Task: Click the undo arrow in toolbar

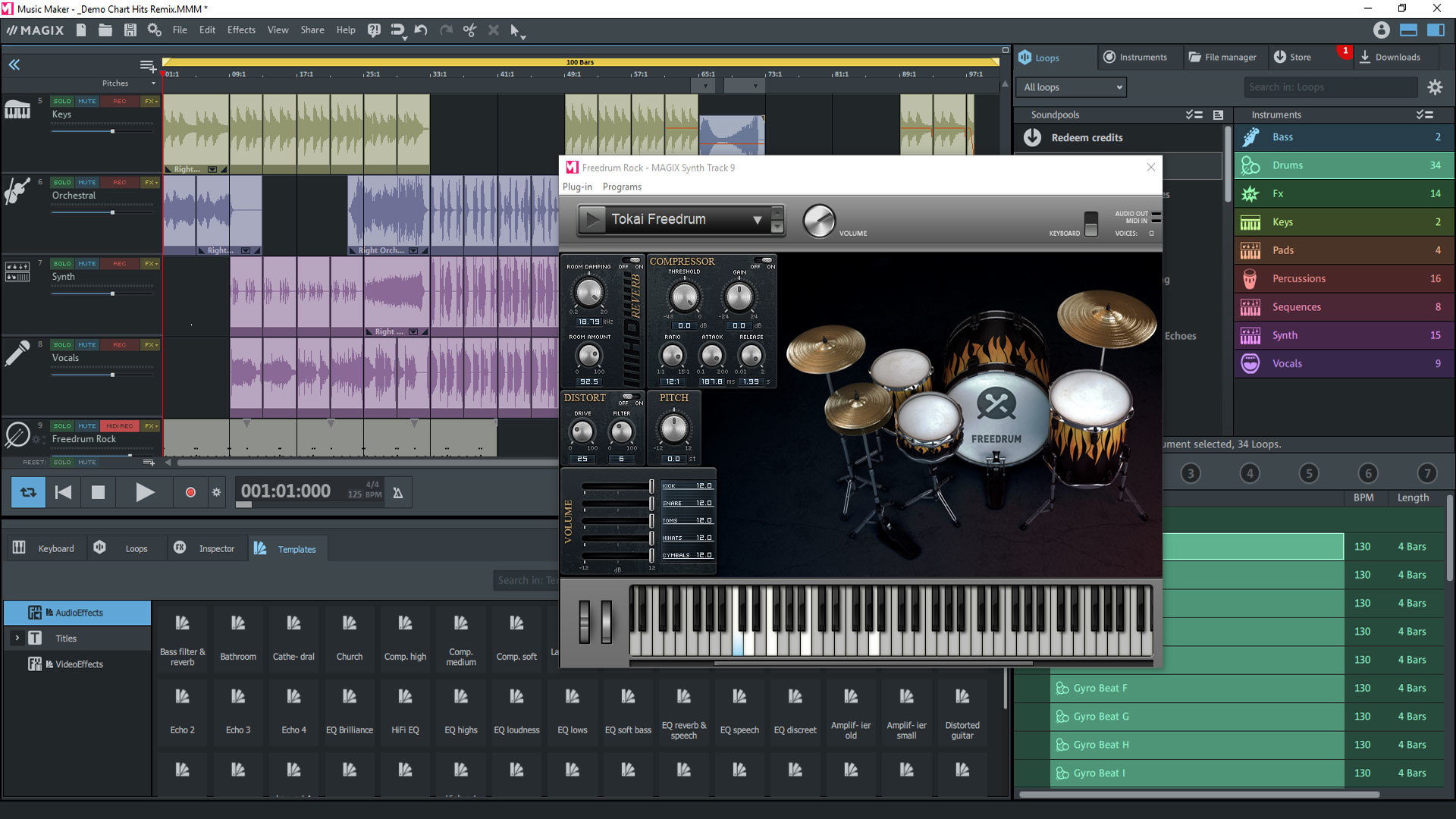Action: (x=421, y=30)
